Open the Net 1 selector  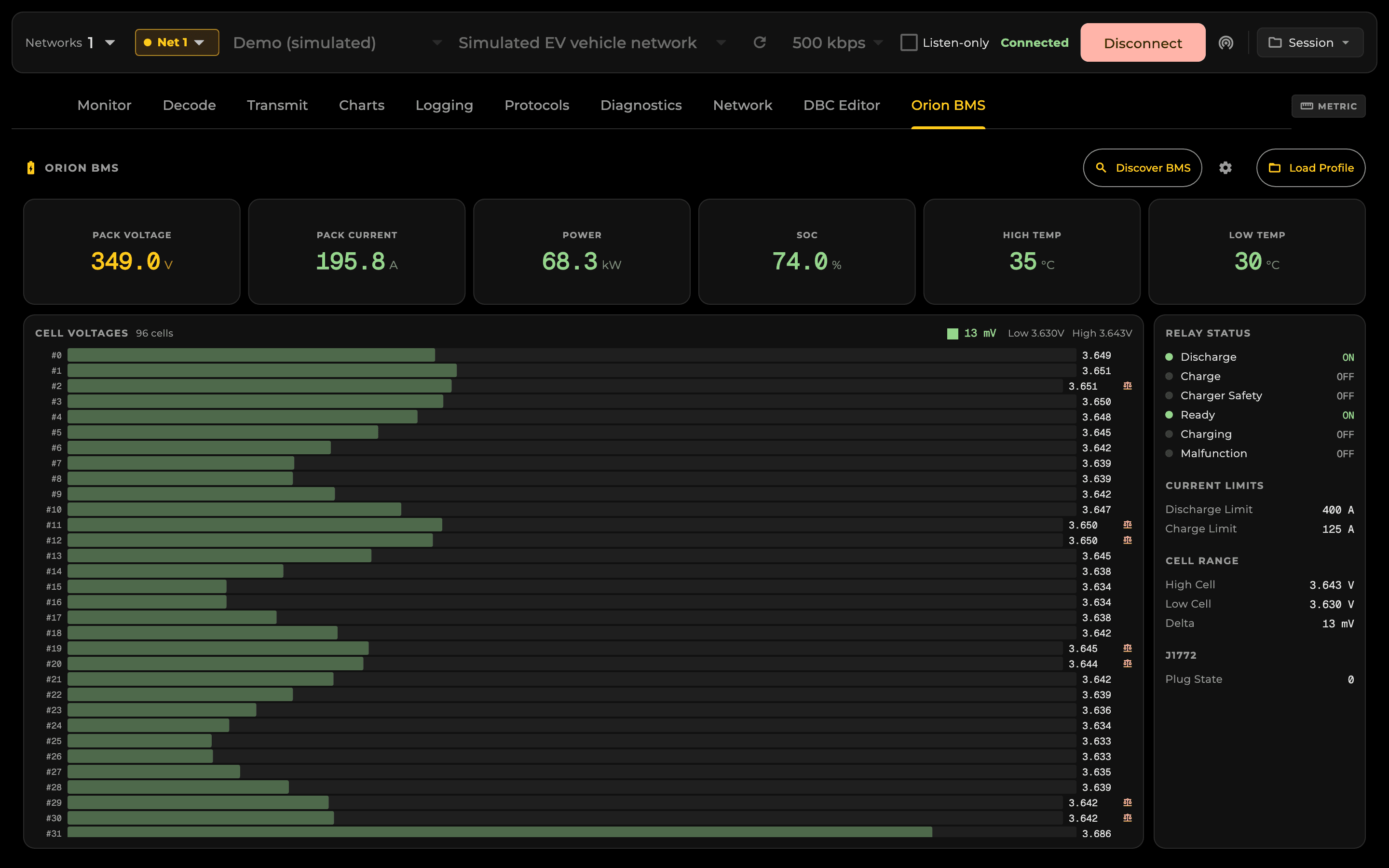(177, 42)
